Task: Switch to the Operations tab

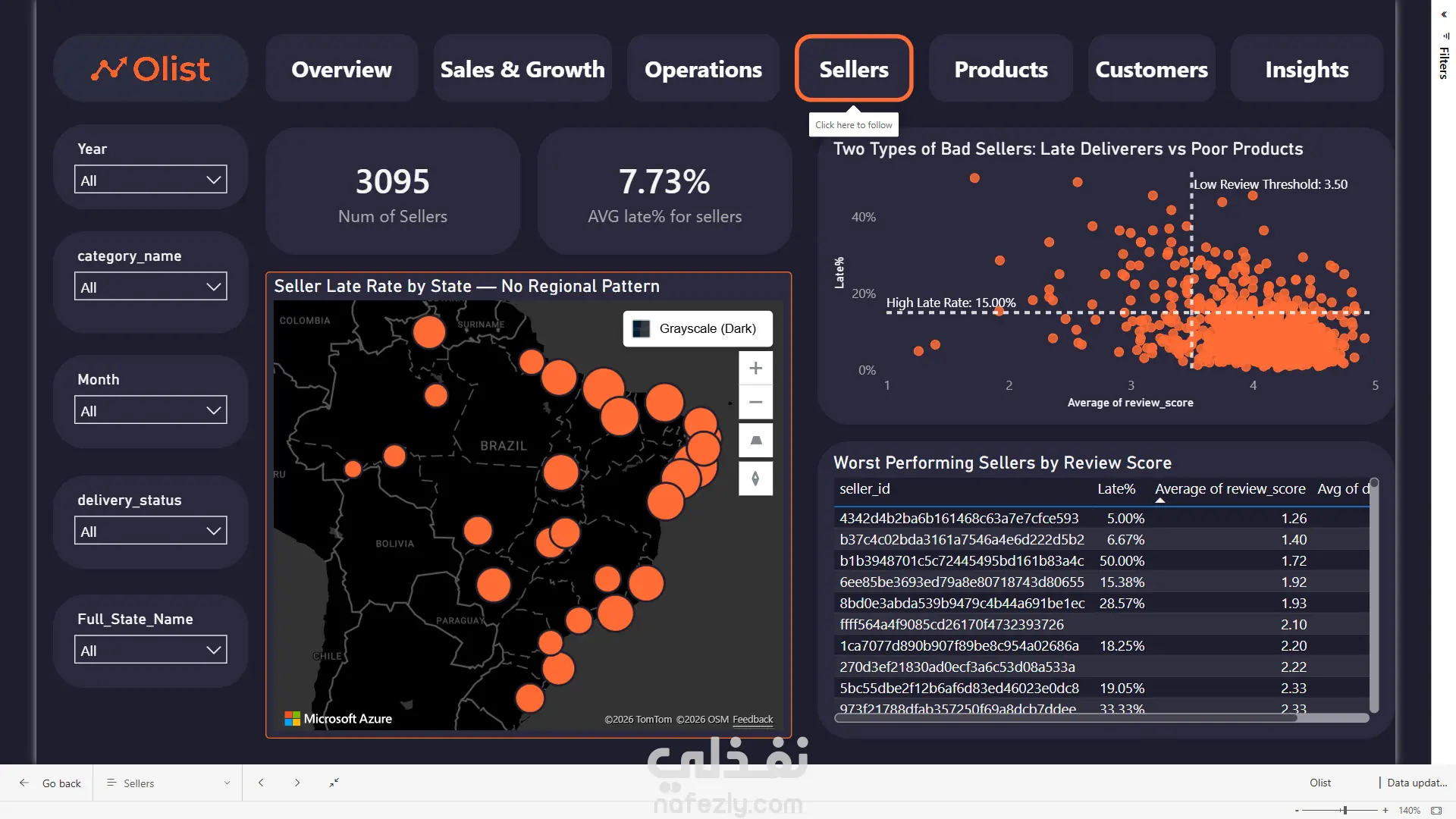Action: 703,69
